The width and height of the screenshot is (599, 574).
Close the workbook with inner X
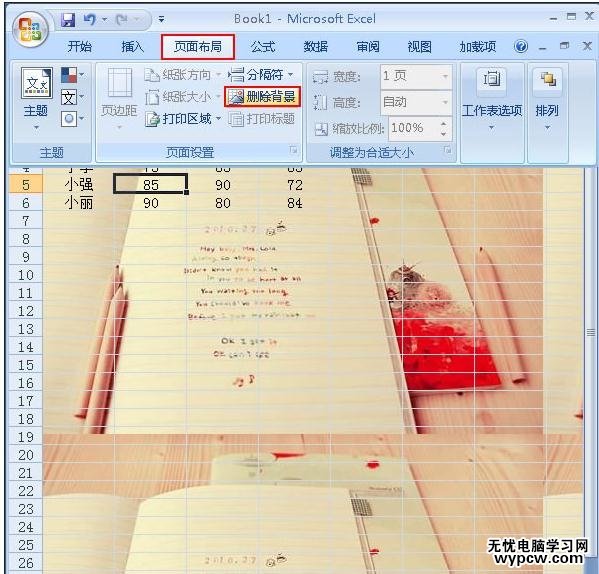(587, 46)
